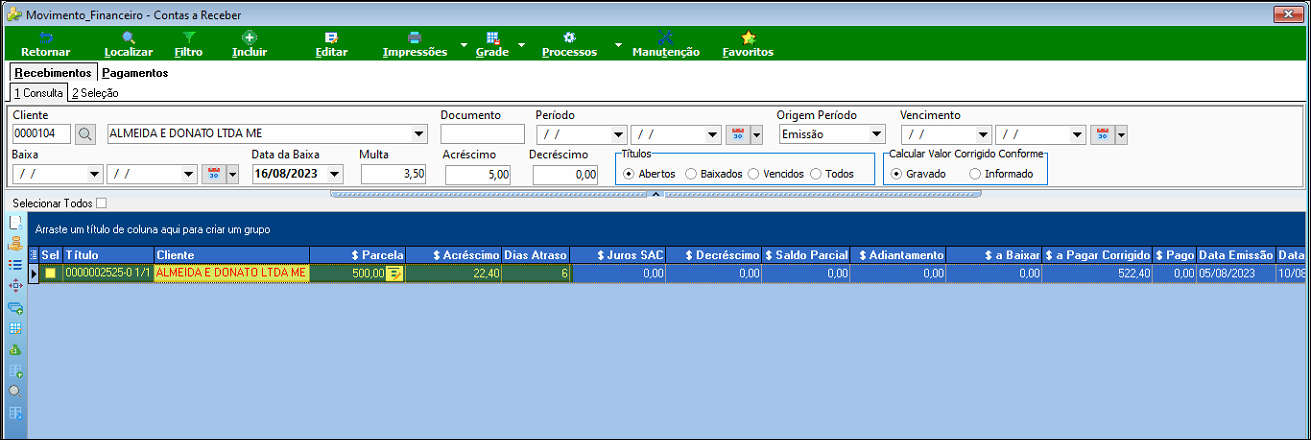This screenshot has height=440, width=1311.
Task: Click the Editar toolbar button
Action: (331, 44)
